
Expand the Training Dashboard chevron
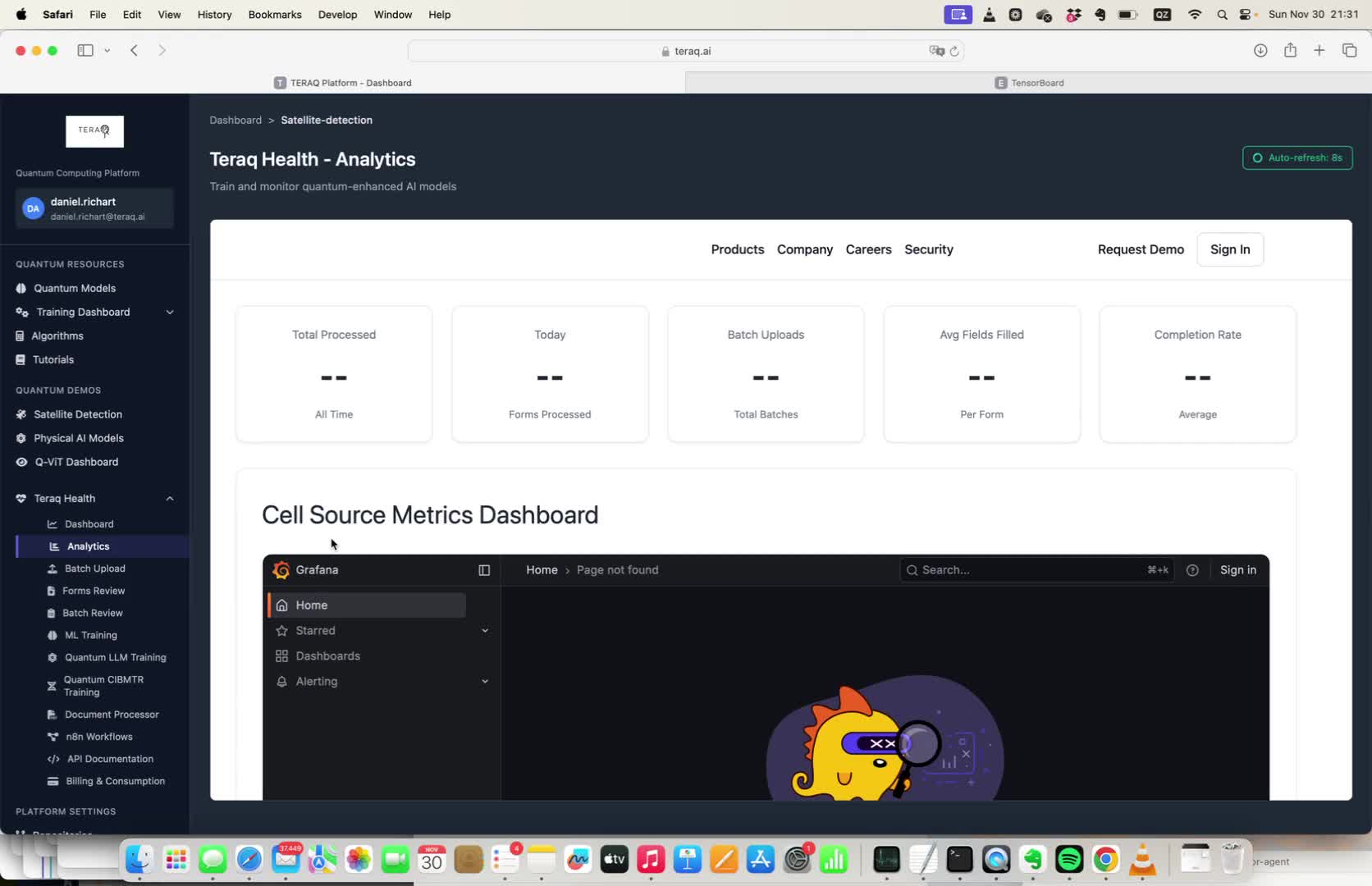point(170,313)
